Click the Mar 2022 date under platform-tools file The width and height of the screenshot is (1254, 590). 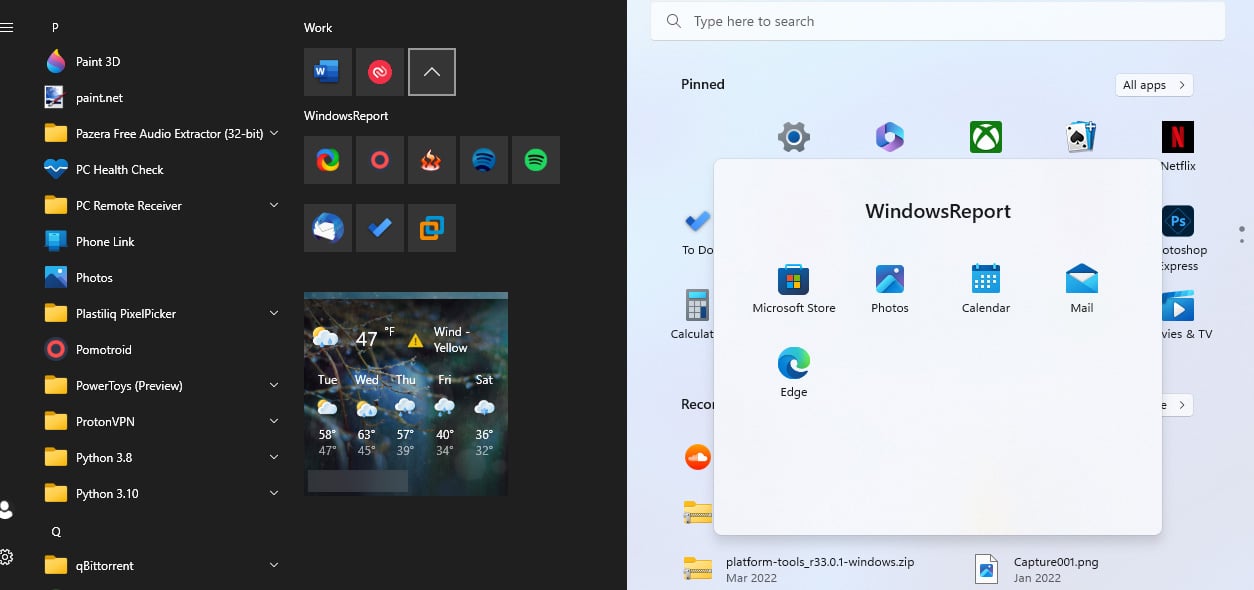[751, 578]
